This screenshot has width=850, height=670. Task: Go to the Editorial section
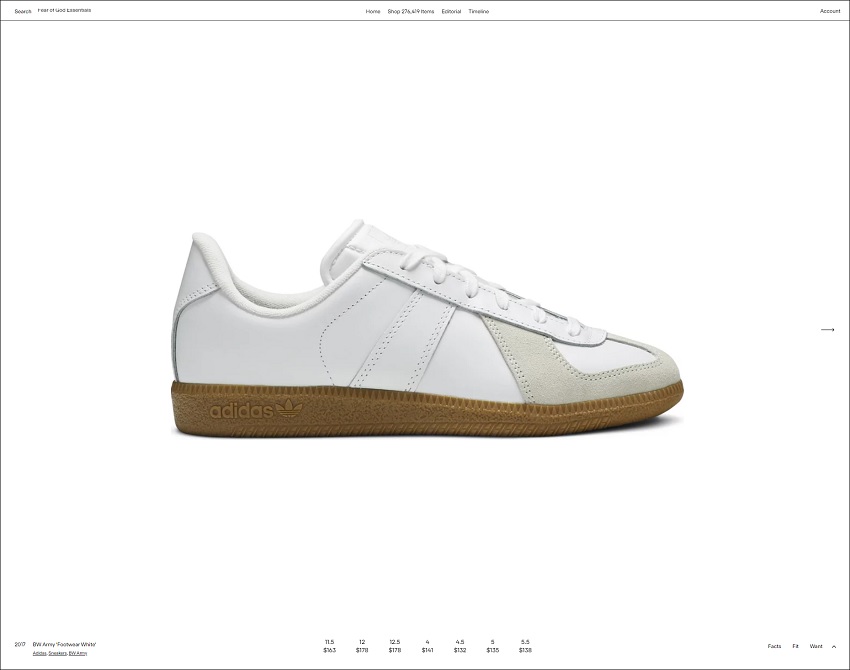click(451, 11)
